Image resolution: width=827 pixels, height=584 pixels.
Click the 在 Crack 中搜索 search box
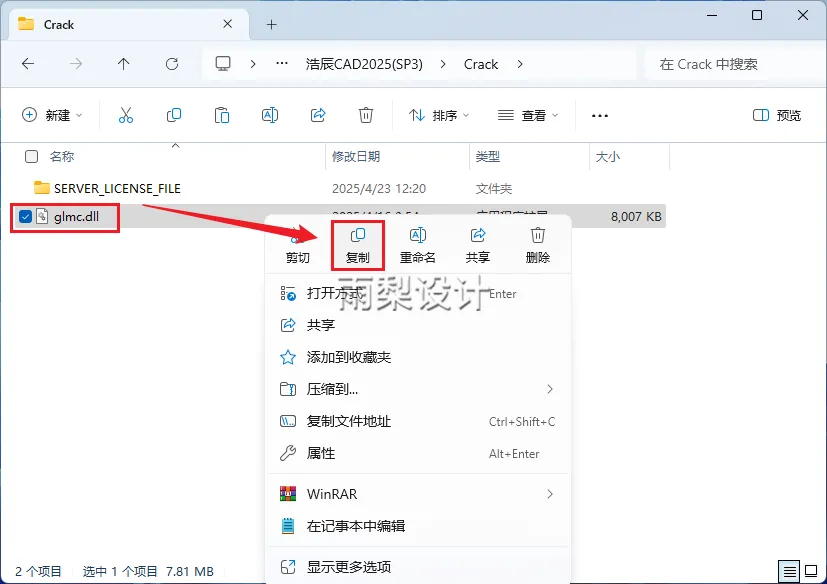point(733,64)
